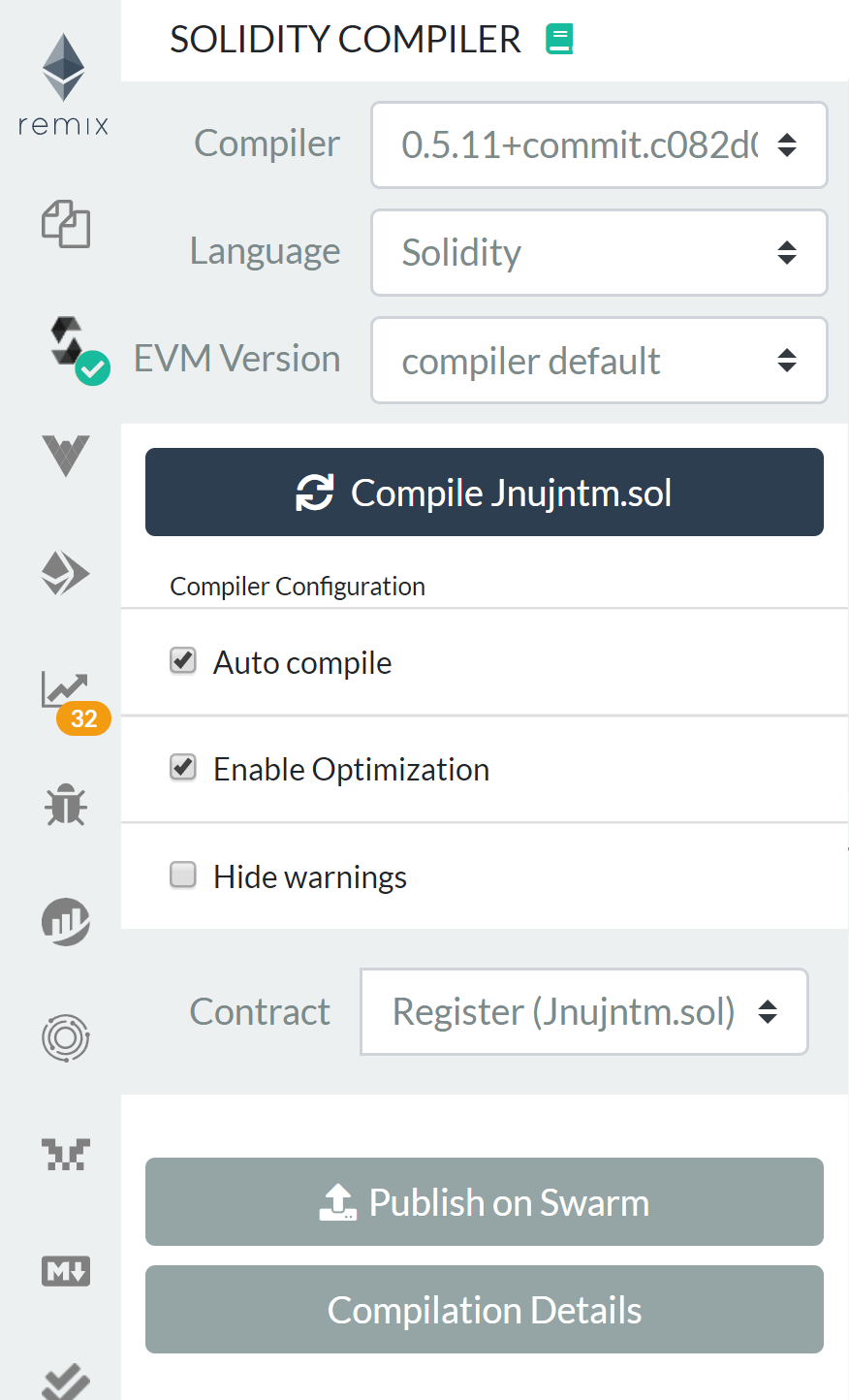Open the bar chart plugin icon
The width and height of the screenshot is (849, 1400).
tap(65, 921)
